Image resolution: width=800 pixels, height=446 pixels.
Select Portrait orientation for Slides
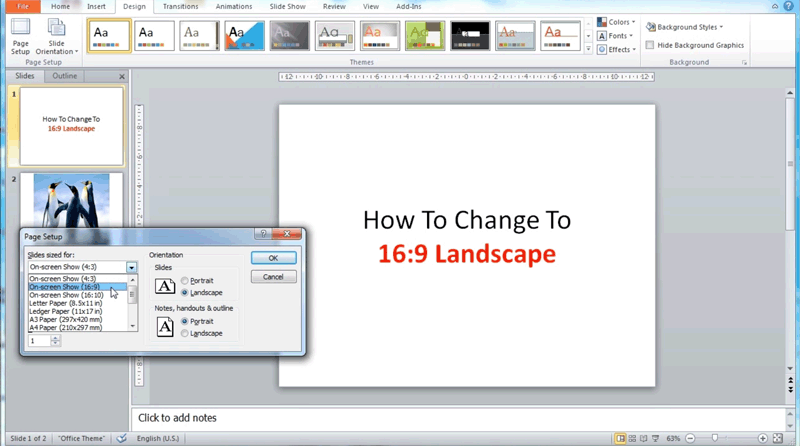(x=185, y=281)
